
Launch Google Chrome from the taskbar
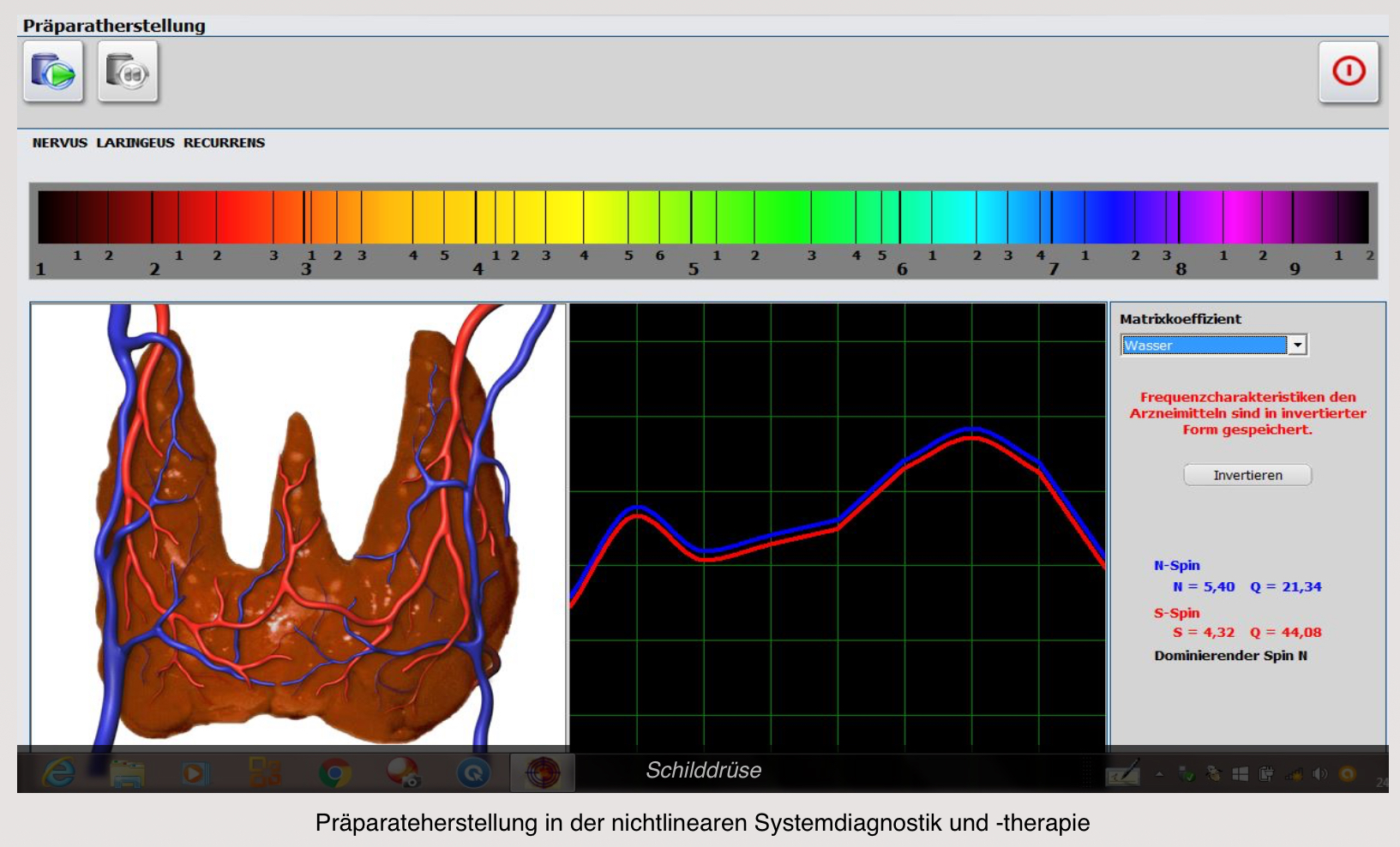click(334, 773)
